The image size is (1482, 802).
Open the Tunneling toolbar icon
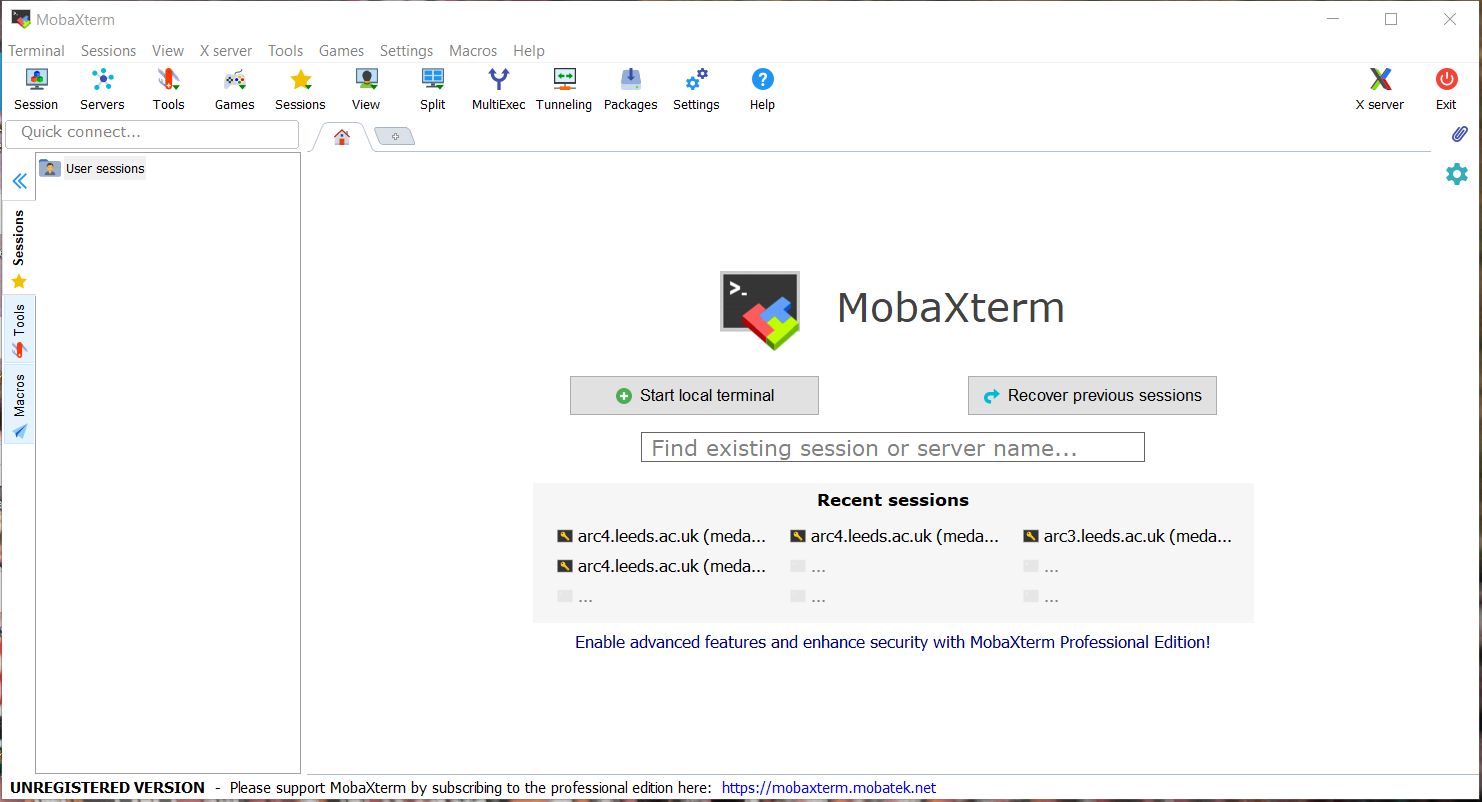[564, 89]
